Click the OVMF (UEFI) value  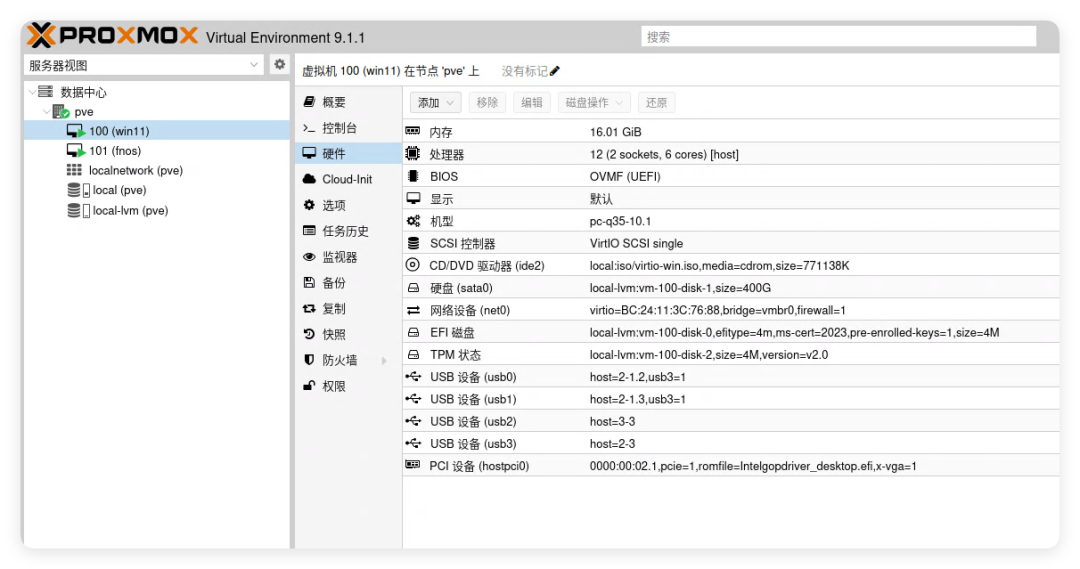point(625,176)
